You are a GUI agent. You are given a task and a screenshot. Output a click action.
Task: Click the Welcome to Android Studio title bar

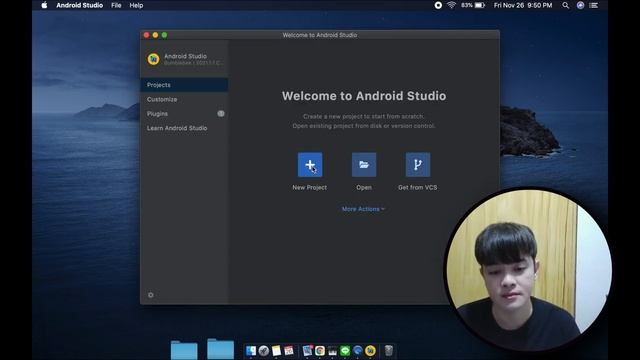320,35
